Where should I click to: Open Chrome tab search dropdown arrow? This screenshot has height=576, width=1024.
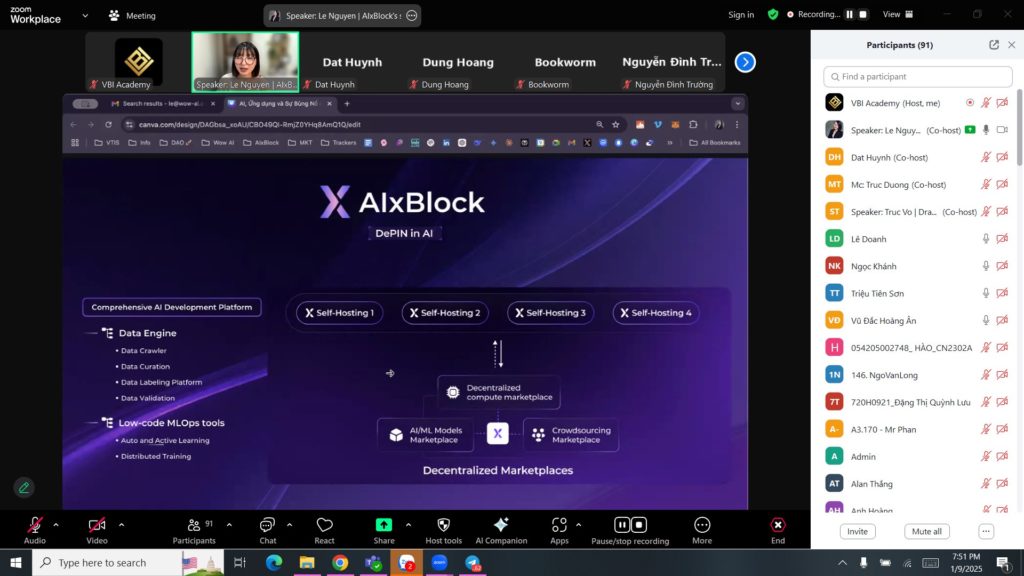737,103
